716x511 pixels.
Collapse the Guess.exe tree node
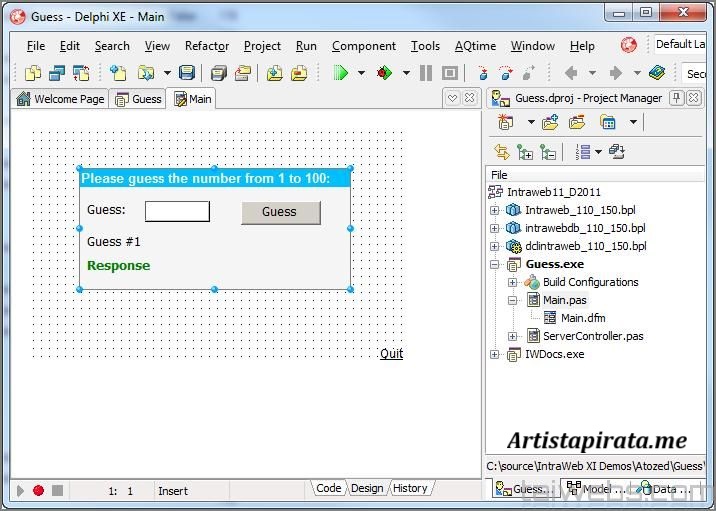pos(495,264)
